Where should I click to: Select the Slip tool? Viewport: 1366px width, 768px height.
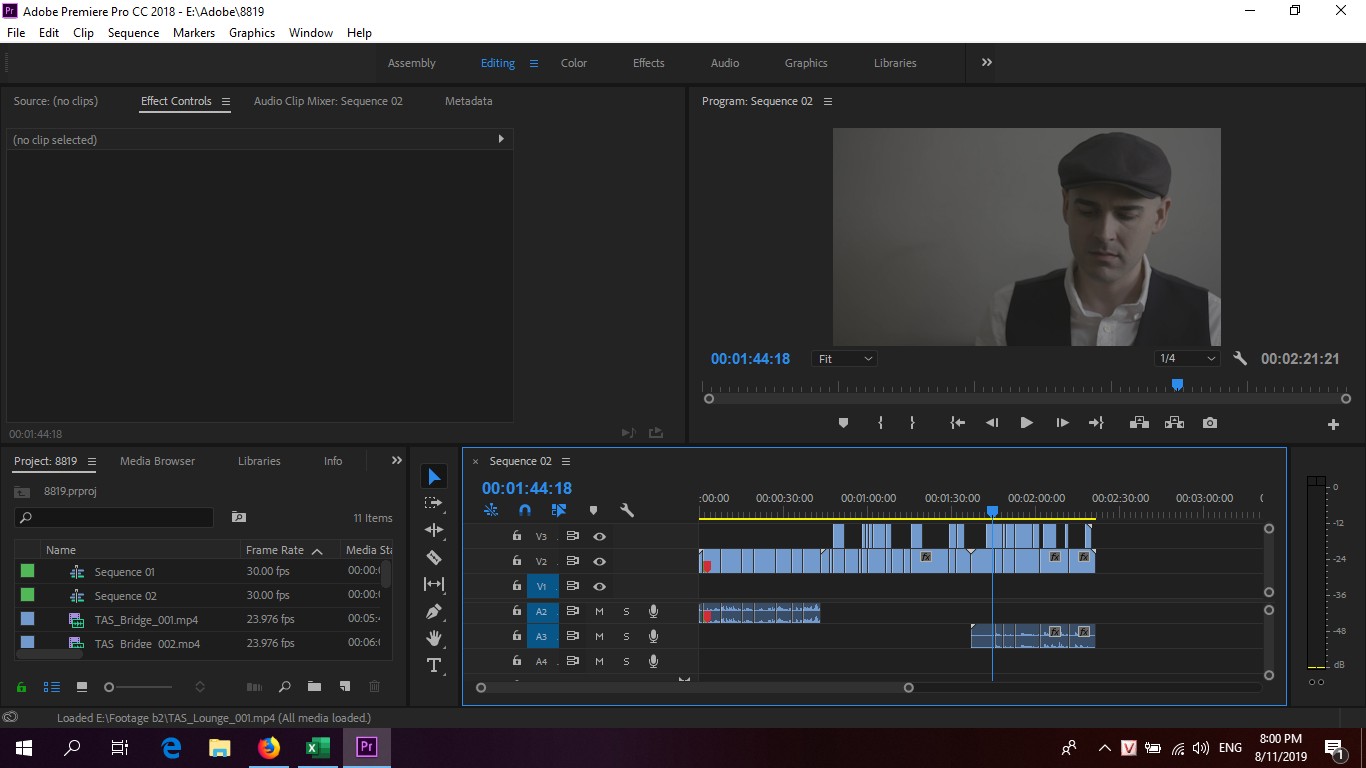[434, 584]
